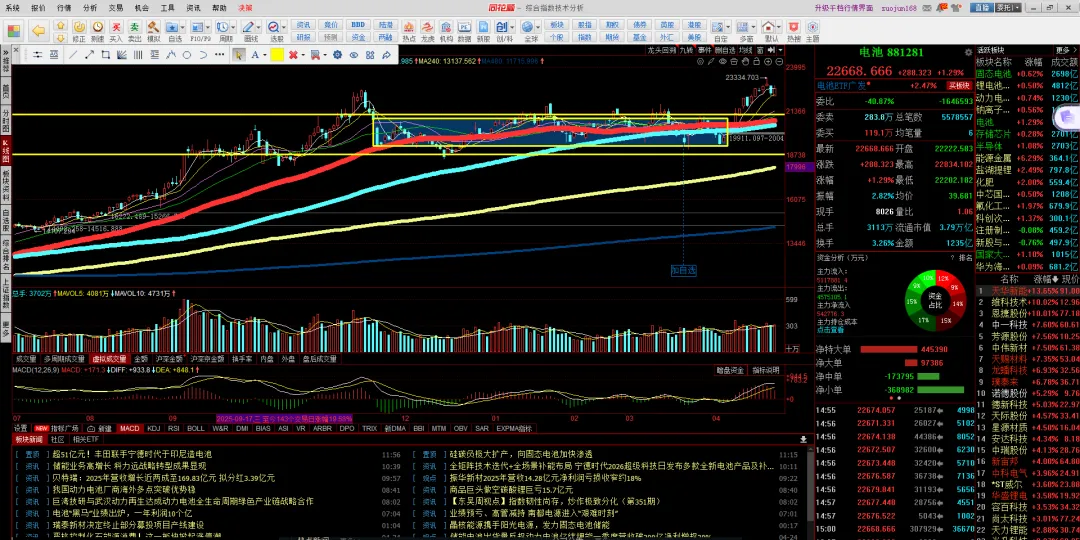Click the 买入 buy icon
1080x540 pixels.
[116, 26]
